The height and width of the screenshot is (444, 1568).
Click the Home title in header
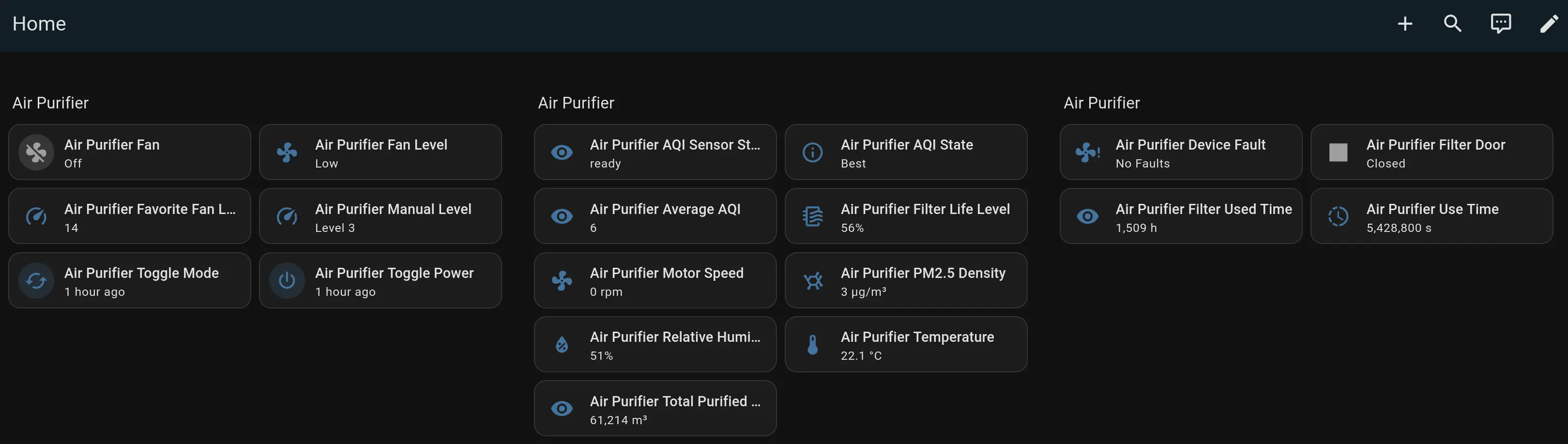[x=39, y=24]
